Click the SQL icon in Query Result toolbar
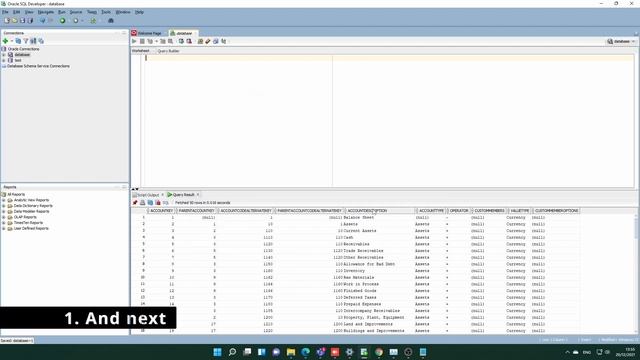Screen dimensions: 640x360 click(166, 202)
